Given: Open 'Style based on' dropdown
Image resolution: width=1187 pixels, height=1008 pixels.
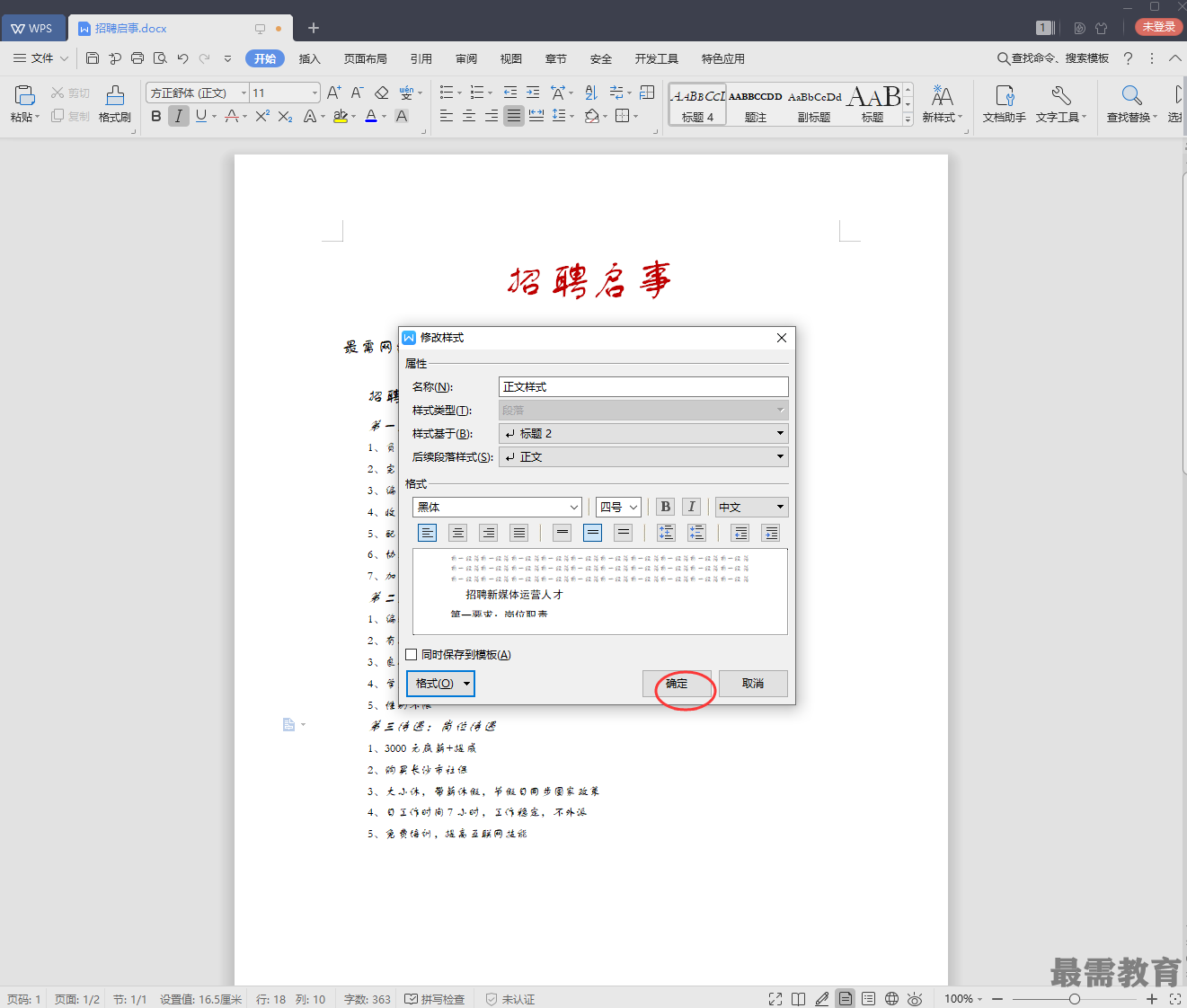Looking at the screenshot, I should (x=643, y=434).
